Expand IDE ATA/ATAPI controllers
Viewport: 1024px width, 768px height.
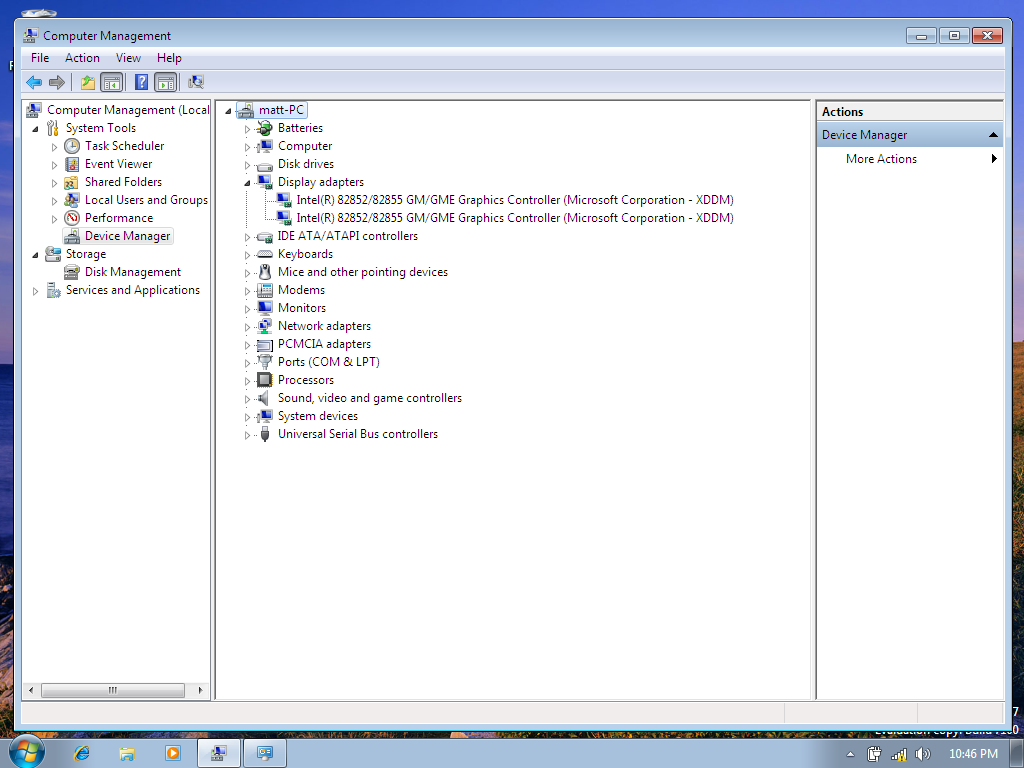[x=248, y=237]
